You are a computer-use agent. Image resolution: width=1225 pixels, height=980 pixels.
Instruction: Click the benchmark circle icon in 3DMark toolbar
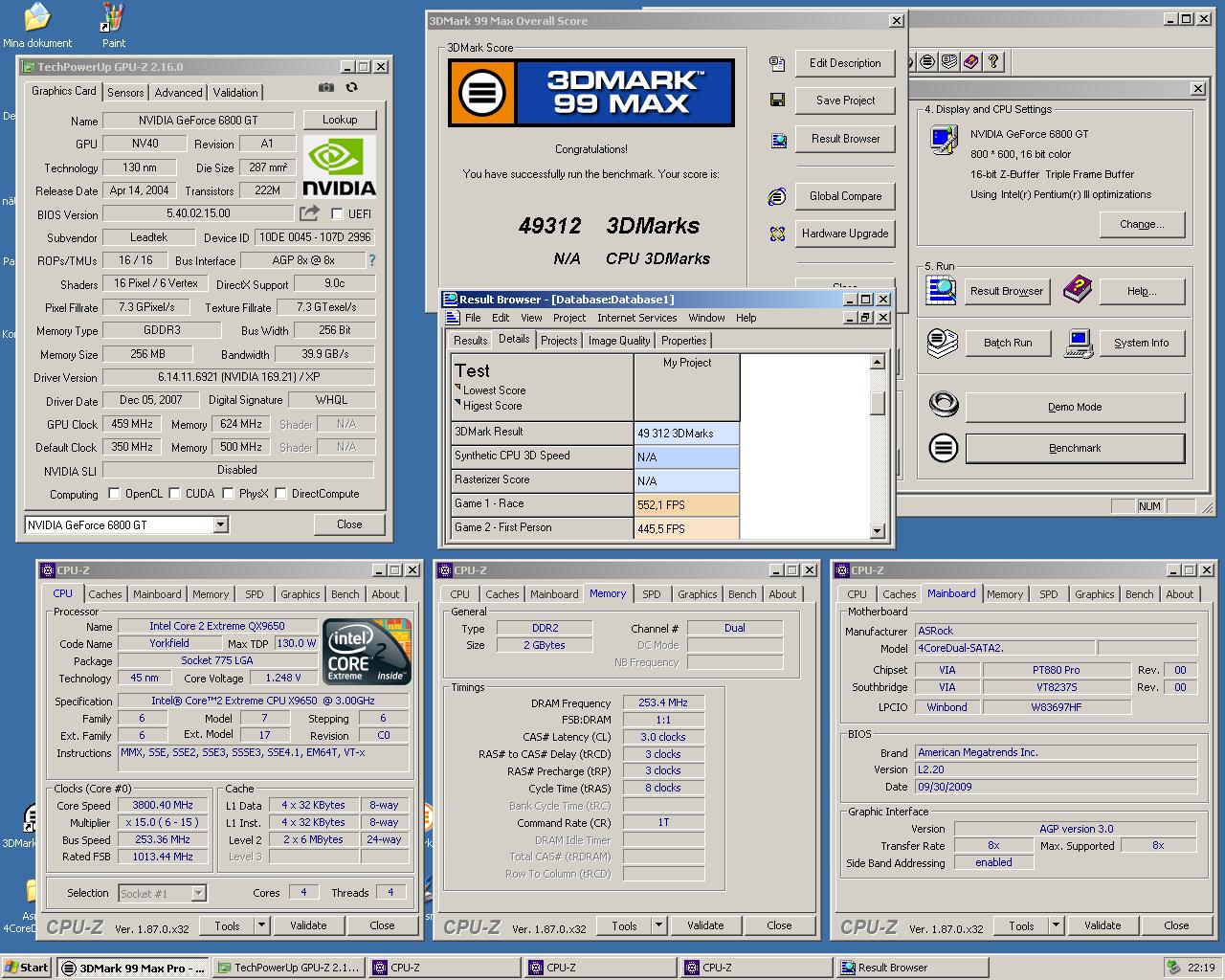[927, 62]
